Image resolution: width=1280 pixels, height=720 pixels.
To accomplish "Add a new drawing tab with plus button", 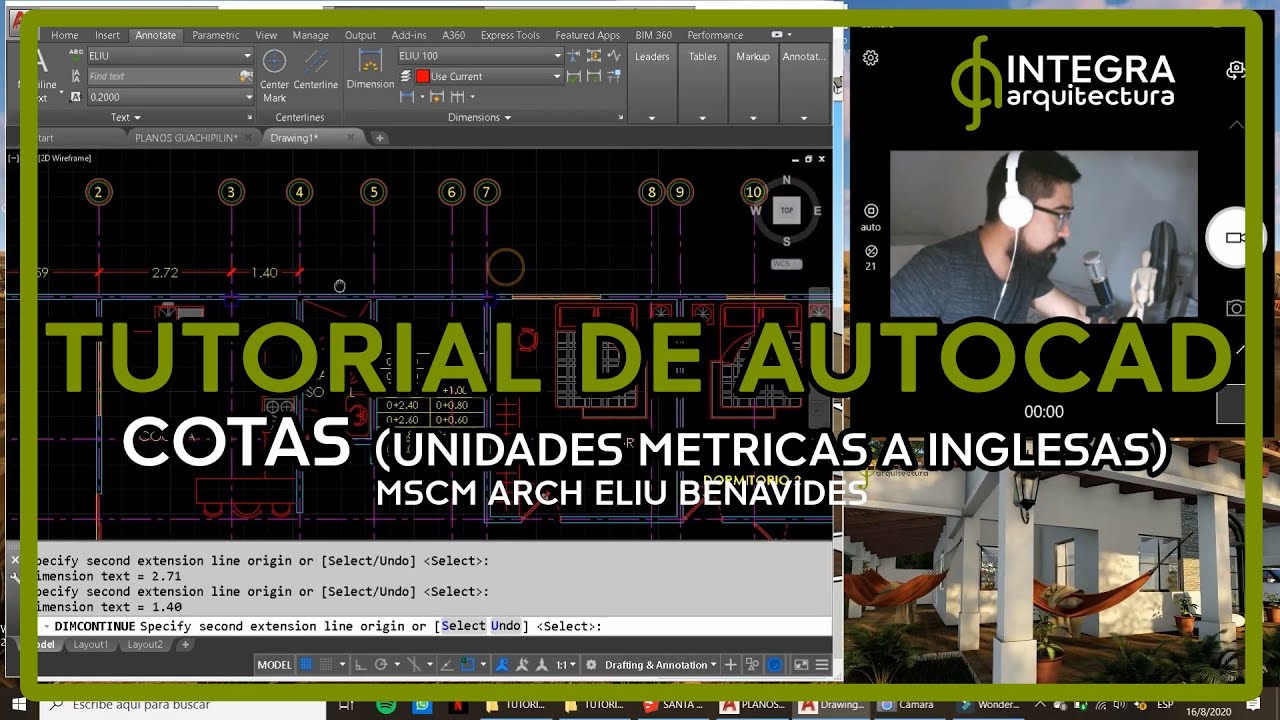I will click(x=380, y=138).
